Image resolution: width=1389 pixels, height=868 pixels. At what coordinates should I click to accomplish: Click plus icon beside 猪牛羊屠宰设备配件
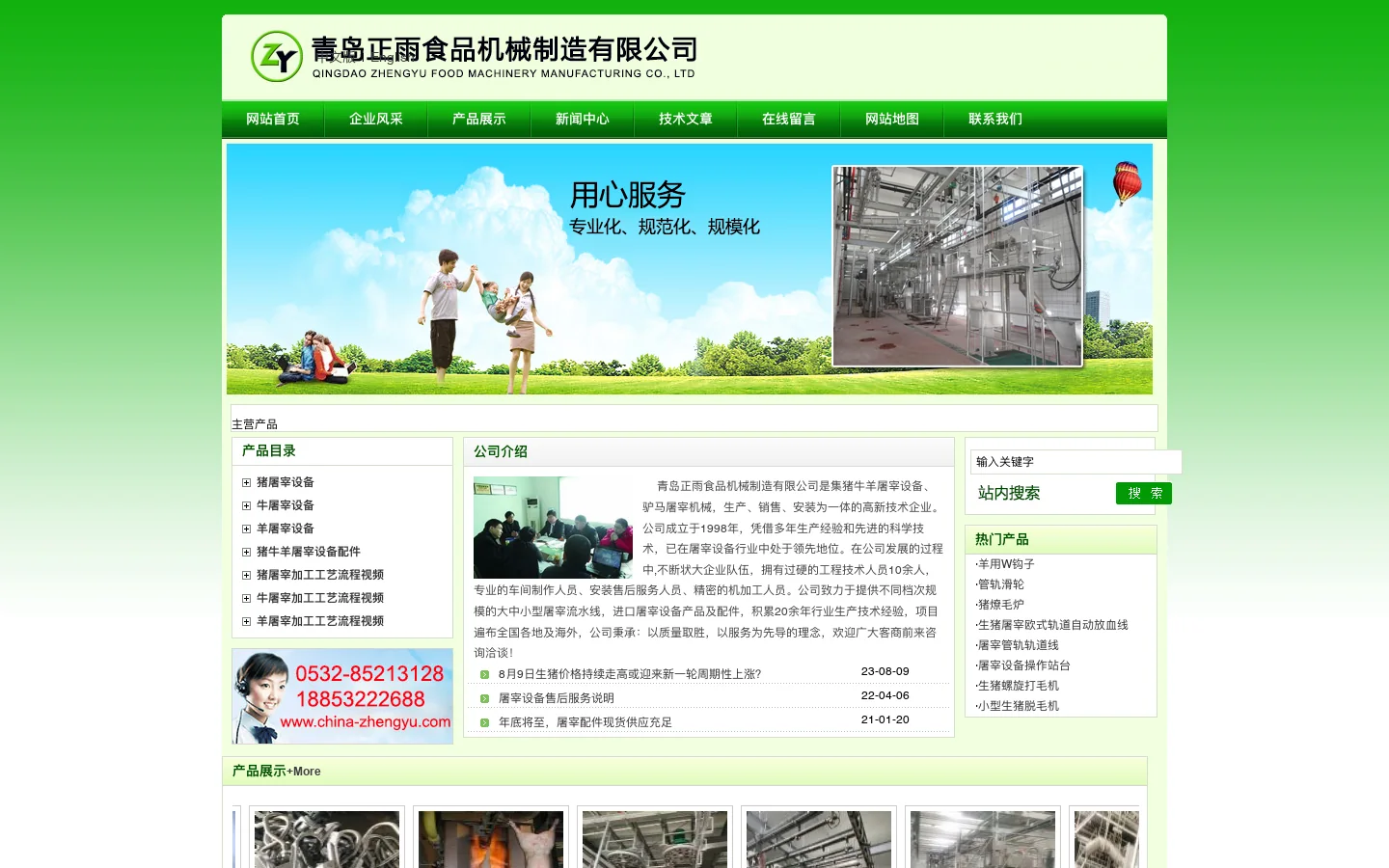tap(246, 552)
